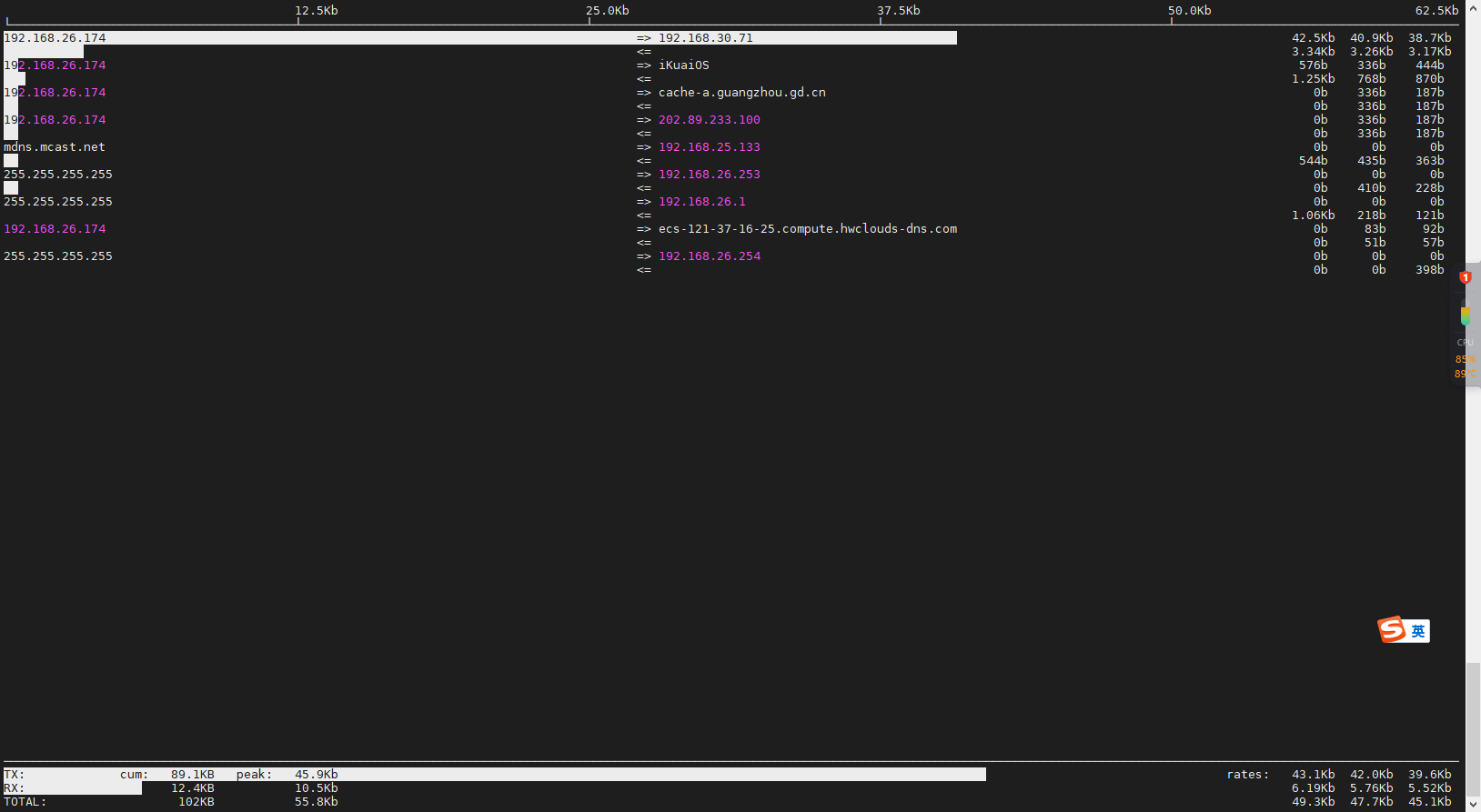Select the iKuaiOS host name
1481x812 pixels.
coord(684,65)
